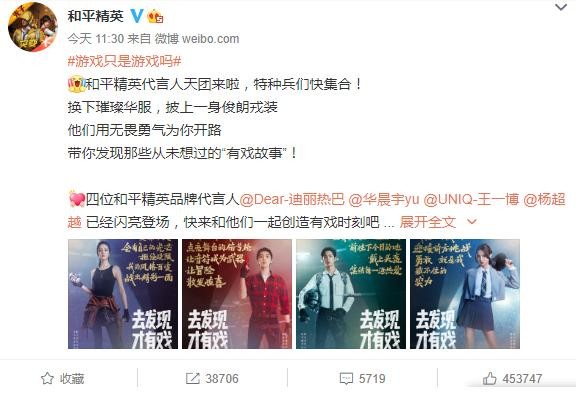Viewport: 576px width, 419px height.
Task: Expand full text via 展开全文
Action: [x=428, y=222]
